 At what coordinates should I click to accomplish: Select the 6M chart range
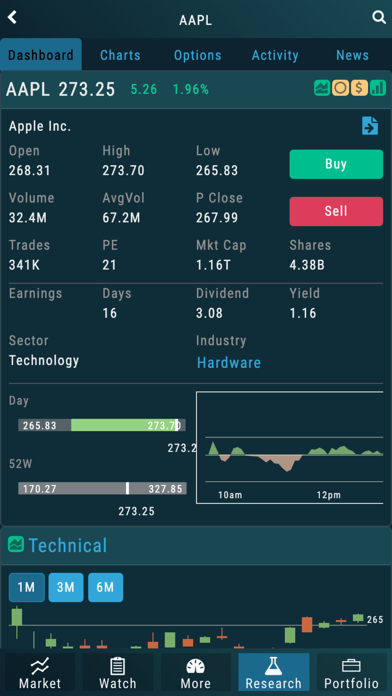coord(106,587)
